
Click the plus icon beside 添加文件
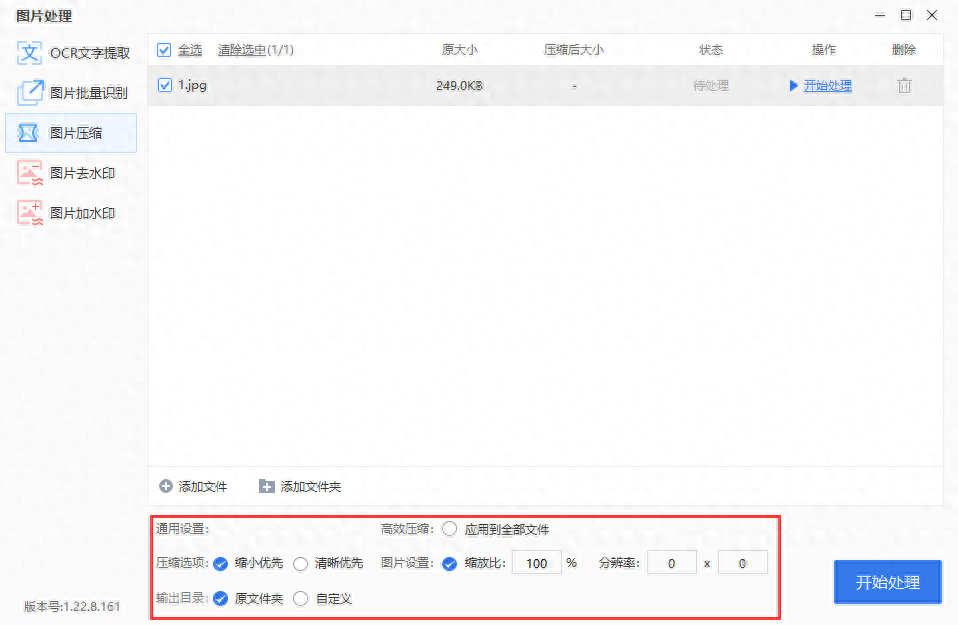[x=166, y=486]
